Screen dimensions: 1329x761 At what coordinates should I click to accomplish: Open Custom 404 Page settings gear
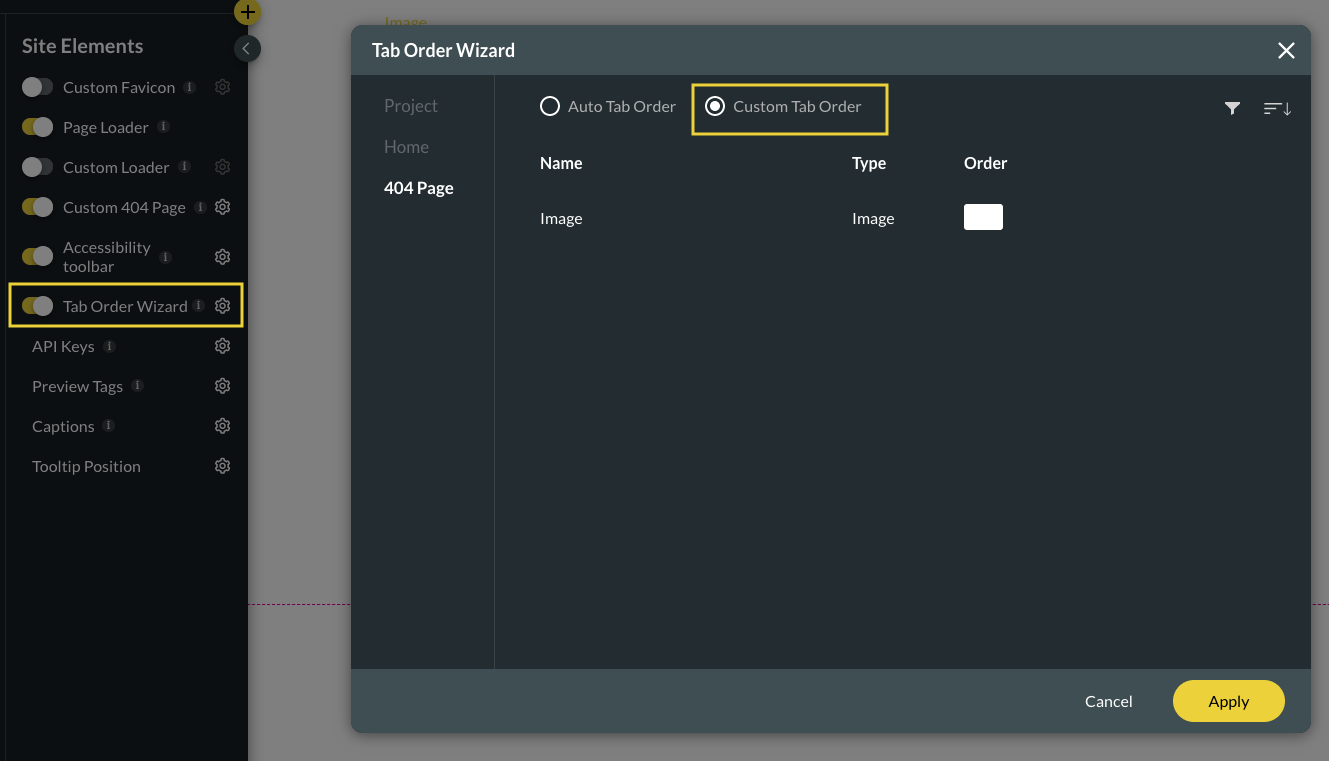223,207
